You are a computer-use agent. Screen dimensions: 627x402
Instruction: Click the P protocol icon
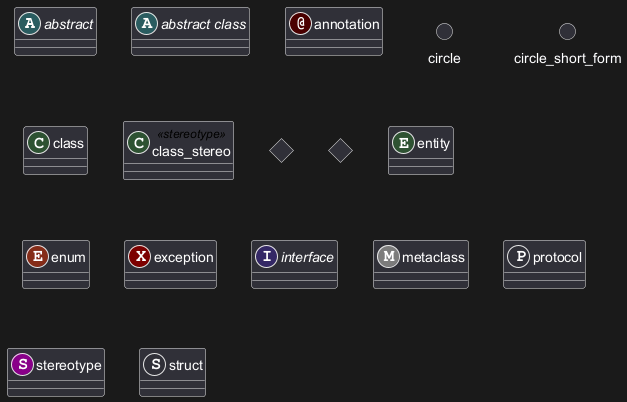click(519, 257)
